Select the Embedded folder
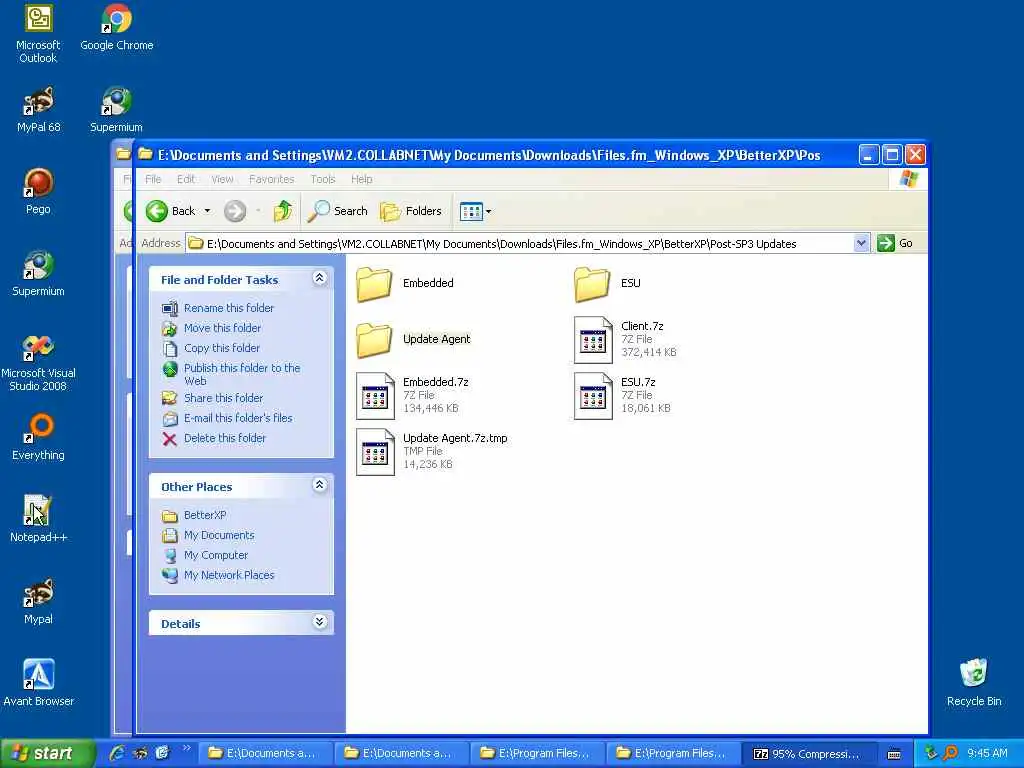This screenshot has height=768, width=1024. coord(405,283)
